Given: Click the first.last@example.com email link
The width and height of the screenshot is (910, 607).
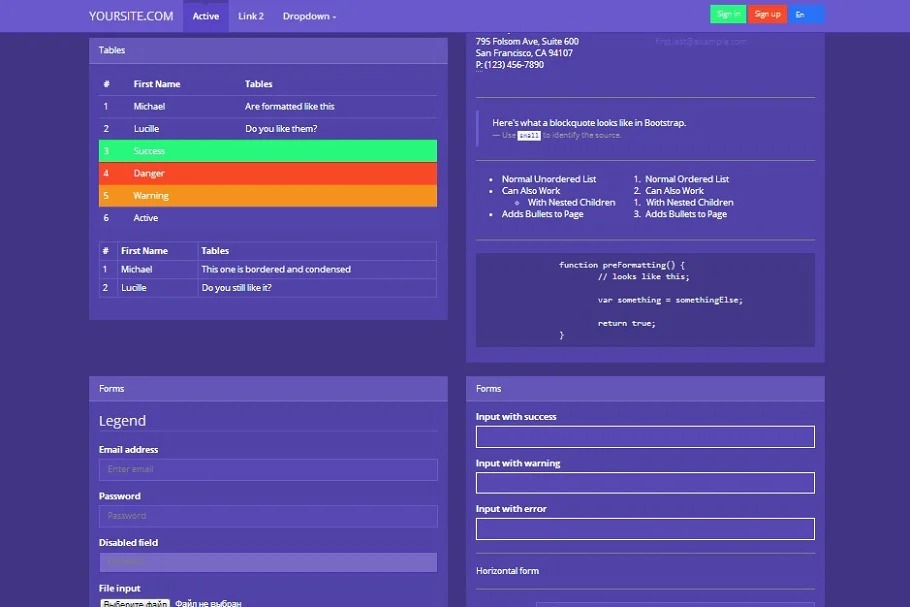Looking at the screenshot, I should pyautogui.click(x=700, y=42).
